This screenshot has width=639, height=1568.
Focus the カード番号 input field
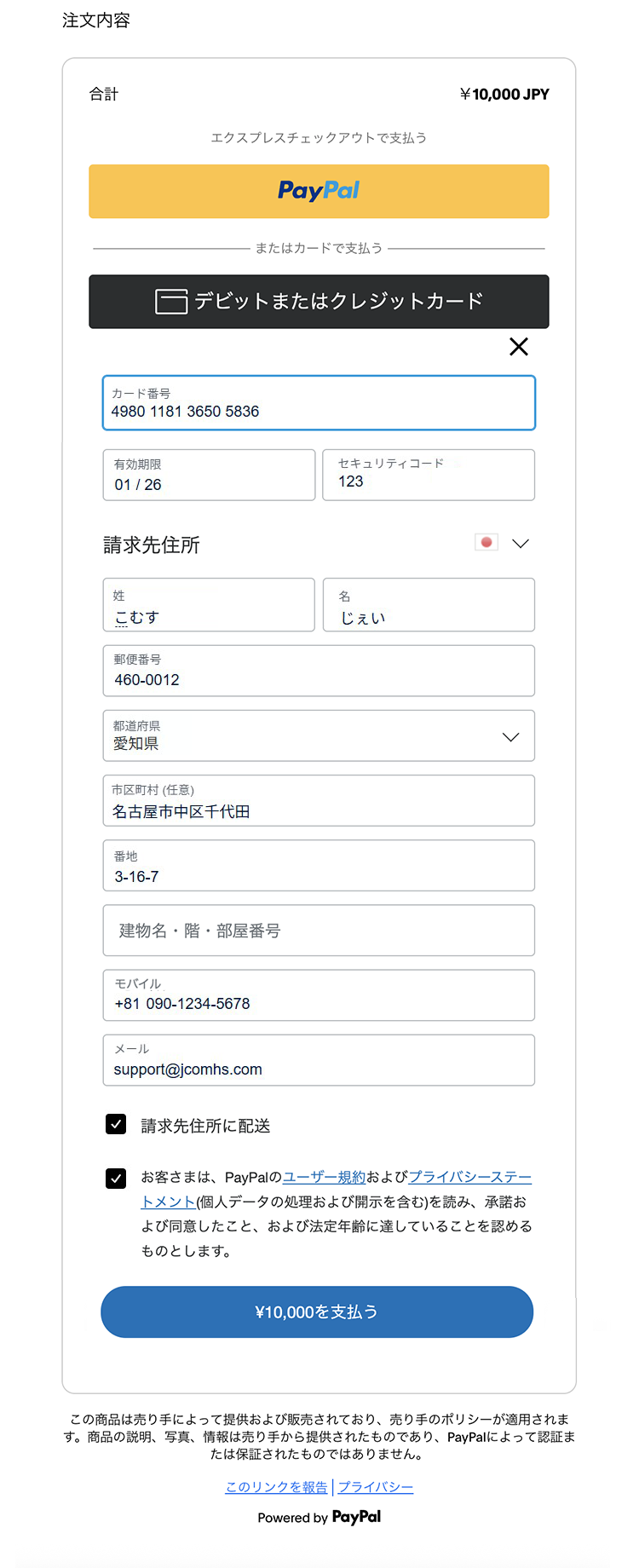point(319,403)
